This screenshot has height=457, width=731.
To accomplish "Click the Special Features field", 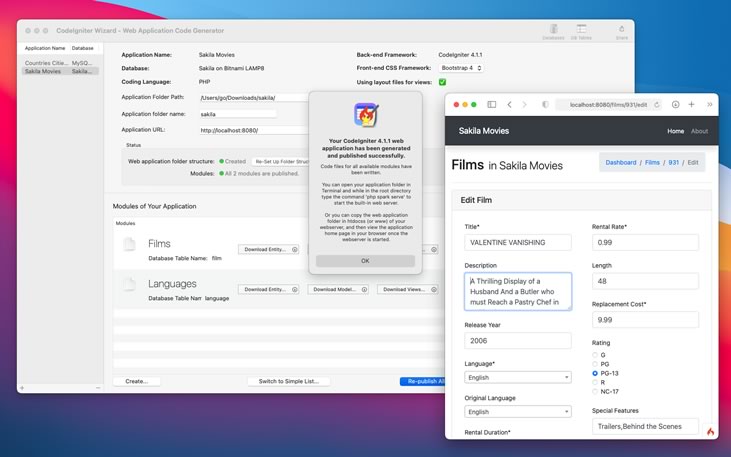I will (645, 426).
